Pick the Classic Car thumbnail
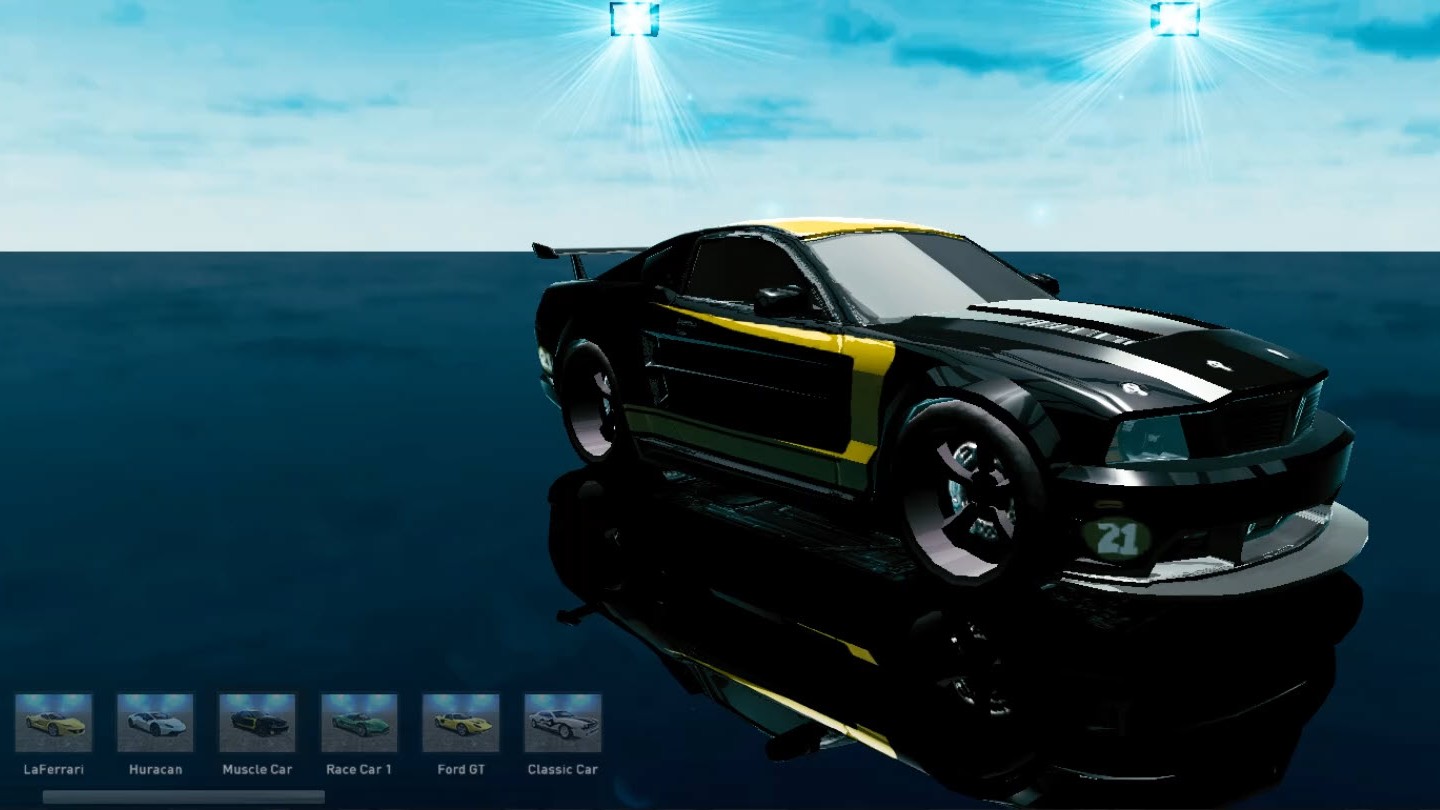Screen dimensions: 1440x810 (x=563, y=723)
